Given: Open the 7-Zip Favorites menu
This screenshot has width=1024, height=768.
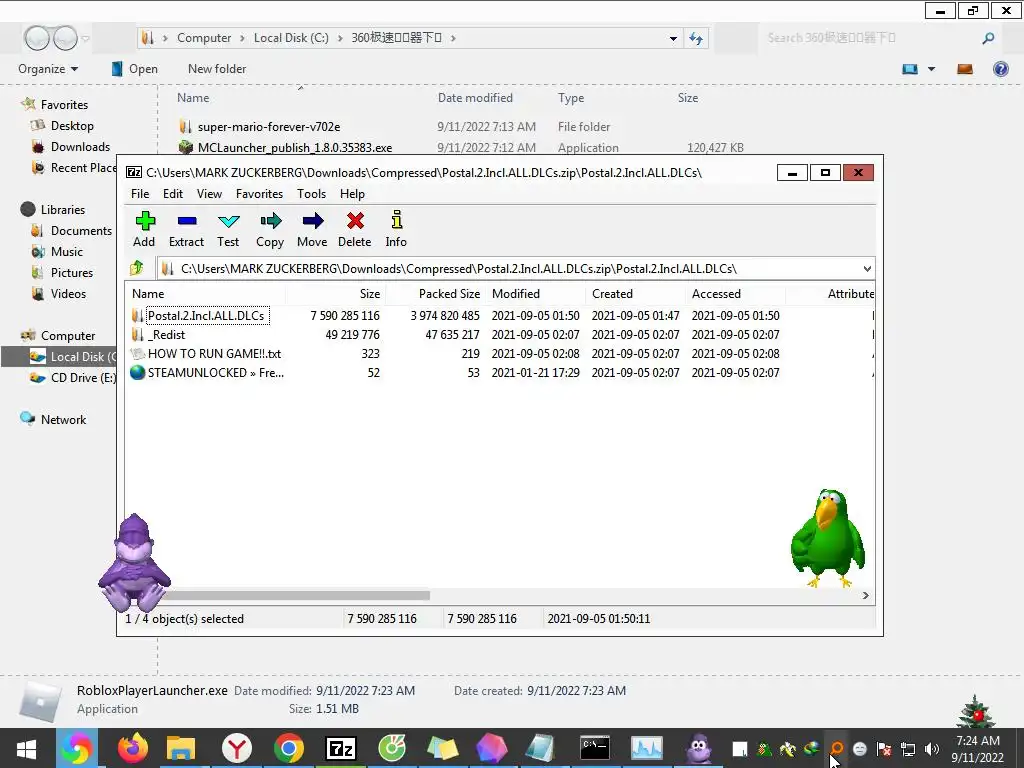Looking at the screenshot, I should (x=259, y=194).
